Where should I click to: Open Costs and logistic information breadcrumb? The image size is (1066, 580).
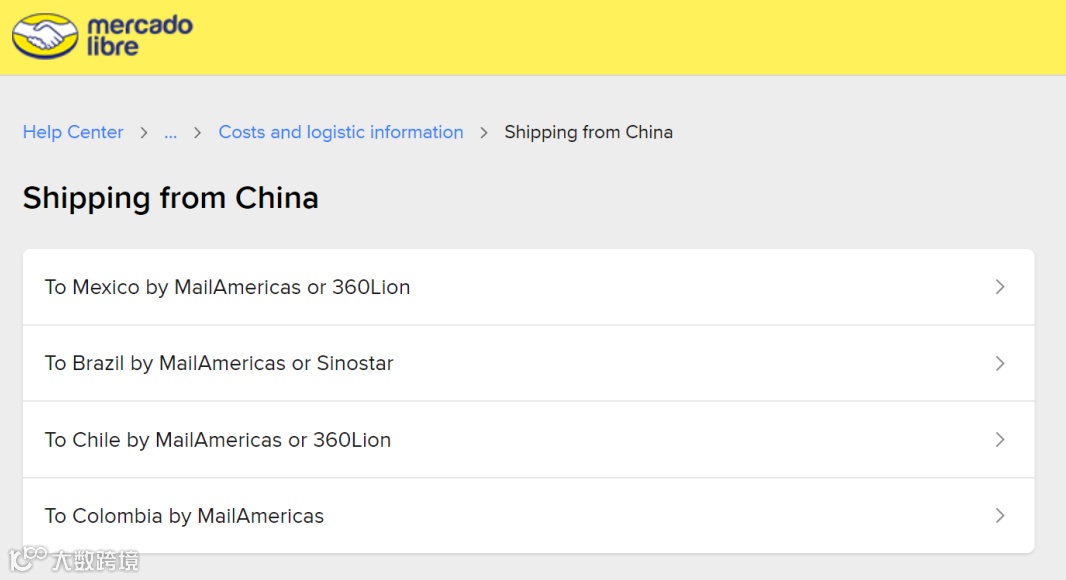341,132
